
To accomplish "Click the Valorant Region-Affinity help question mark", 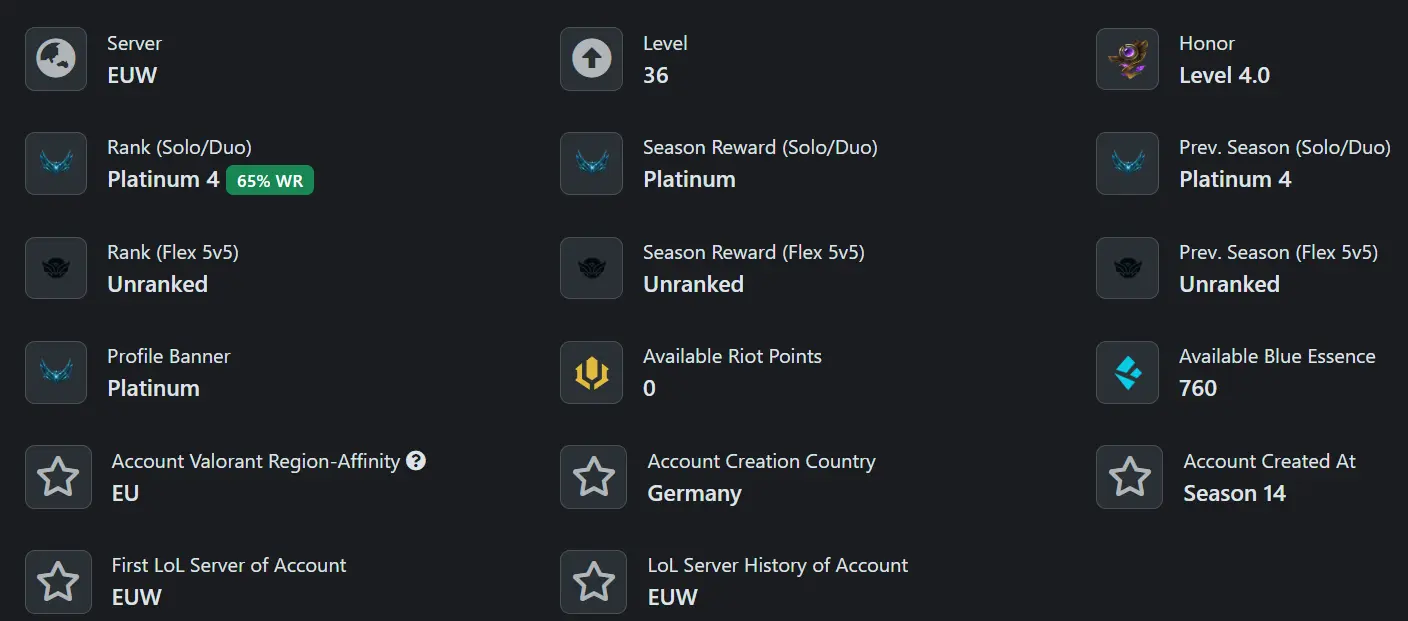I will (416, 461).
